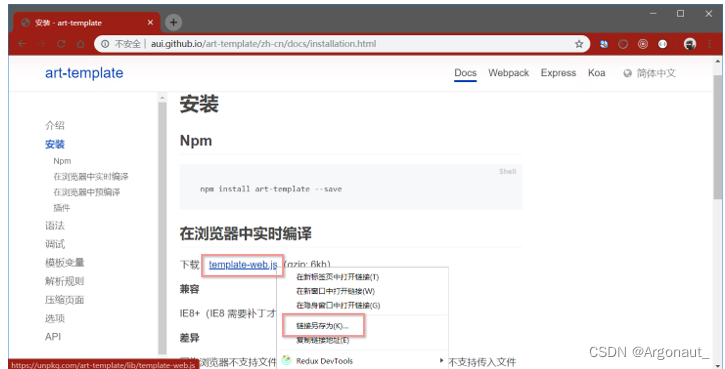725x369 pixels.
Task: Open the white circular extension icon
Action: 663,44
